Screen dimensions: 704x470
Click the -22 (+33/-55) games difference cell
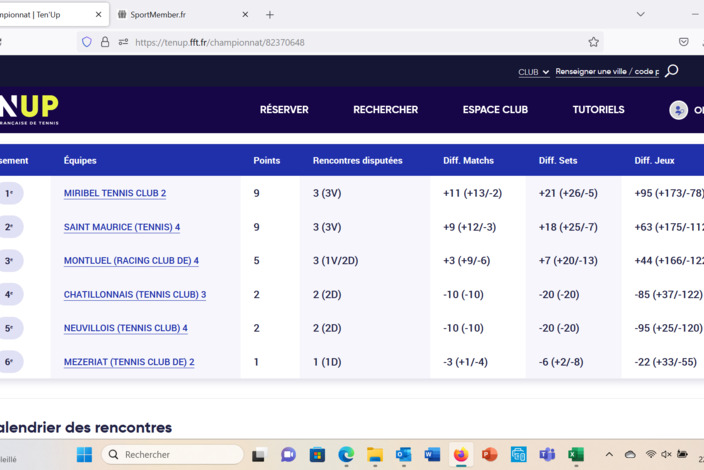pos(665,362)
